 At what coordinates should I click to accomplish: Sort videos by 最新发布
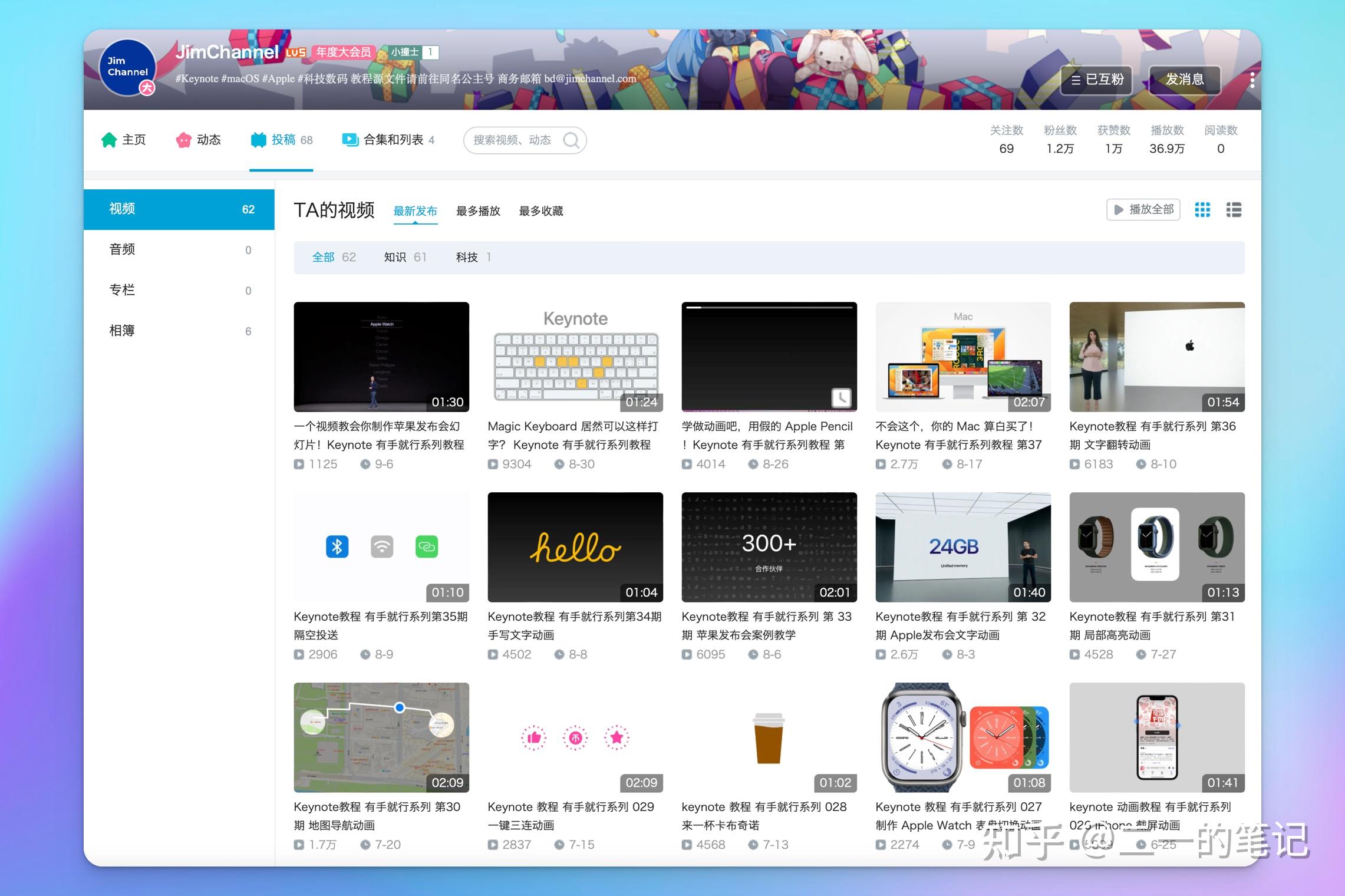click(x=415, y=211)
